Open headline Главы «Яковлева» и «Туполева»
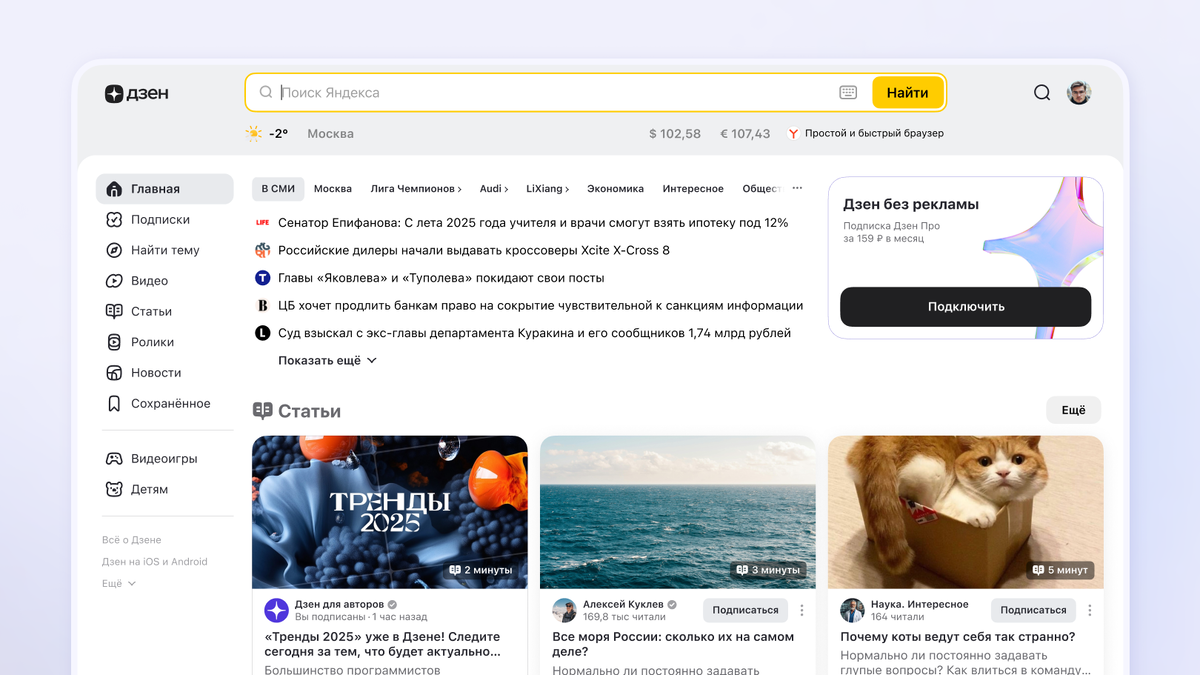The width and height of the screenshot is (1200, 675). pyautogui.click(x=441, y=278)
